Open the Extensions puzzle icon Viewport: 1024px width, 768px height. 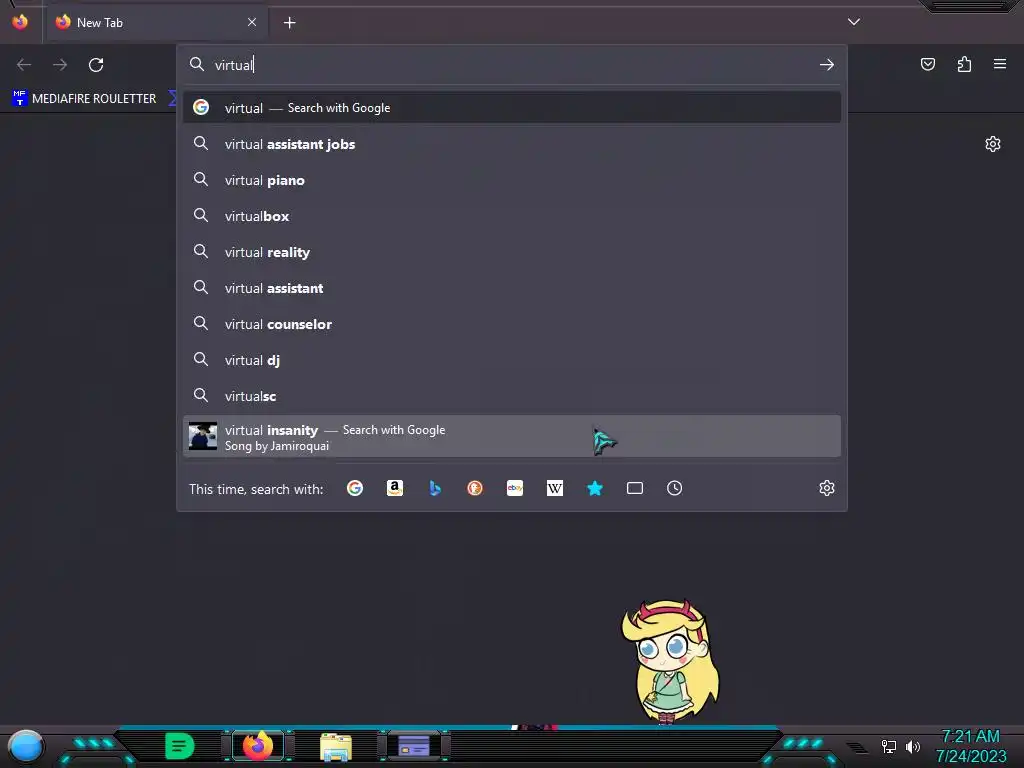964,64
